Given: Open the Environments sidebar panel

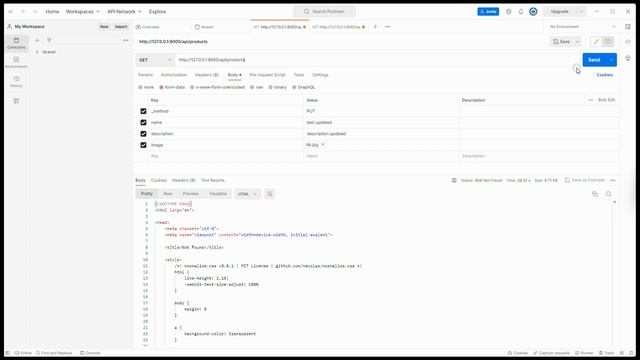Looking at the screenshot, I should pos(16,62).
